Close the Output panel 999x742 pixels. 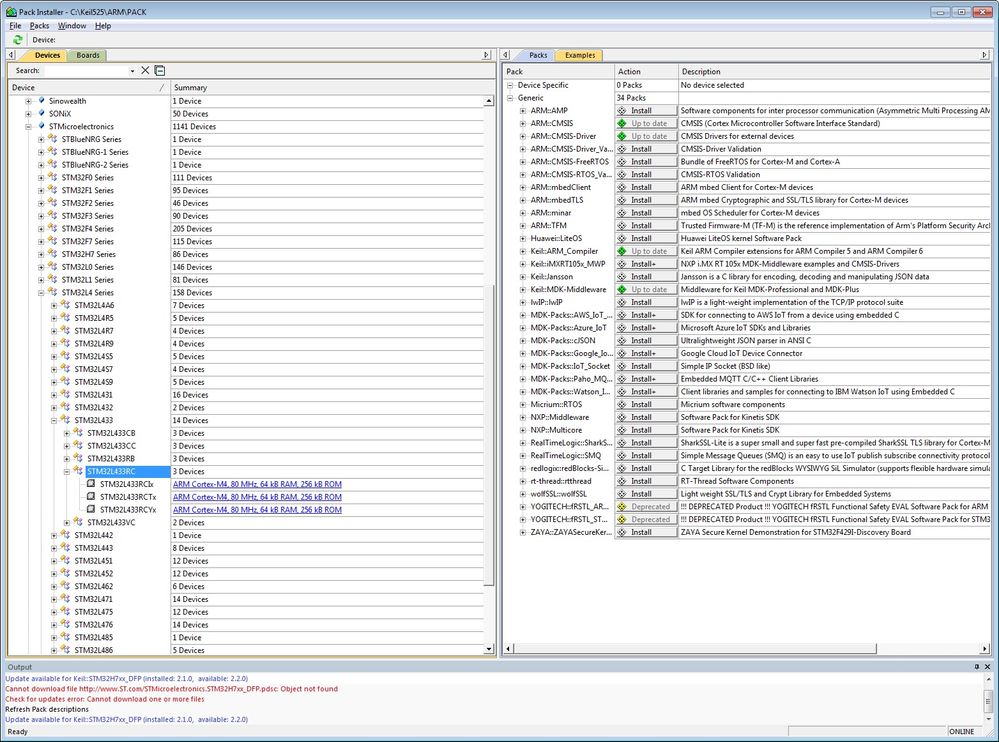coord(988,667)
